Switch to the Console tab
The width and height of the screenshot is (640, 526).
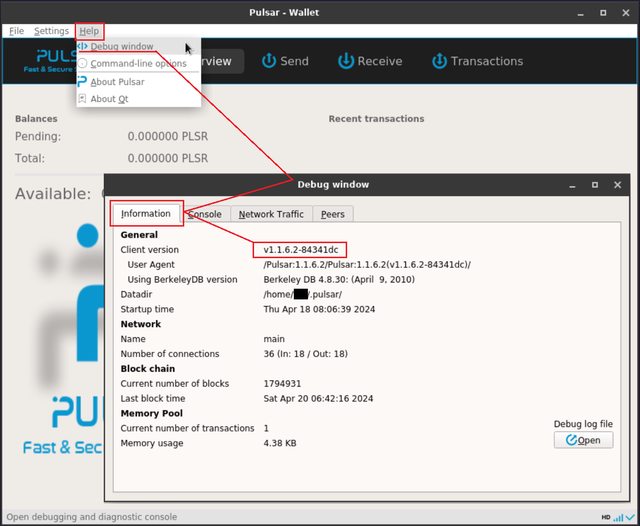(x=205, y=214)
